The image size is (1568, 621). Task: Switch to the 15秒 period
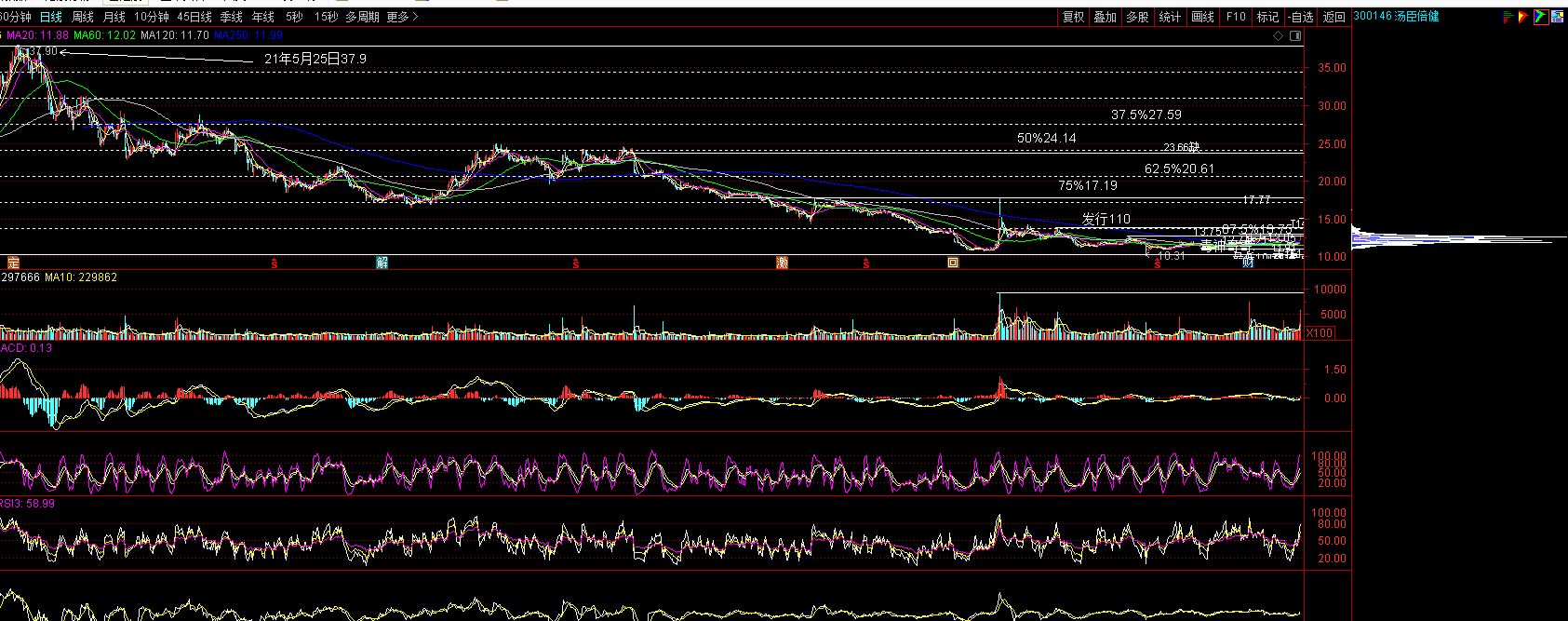[x=327, y=17]
